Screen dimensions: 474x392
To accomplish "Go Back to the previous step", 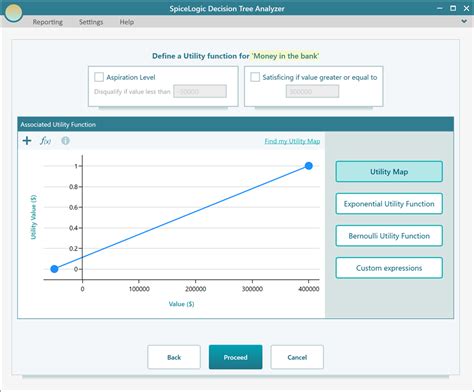I will click(174, 357).
